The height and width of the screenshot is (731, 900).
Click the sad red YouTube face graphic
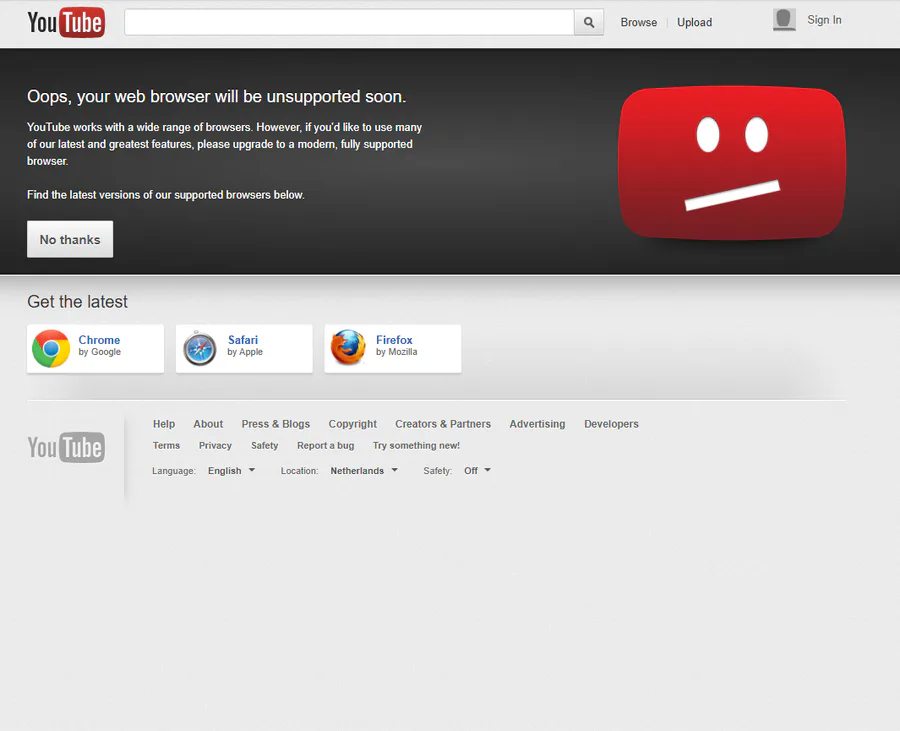click(x=732, y=162)
